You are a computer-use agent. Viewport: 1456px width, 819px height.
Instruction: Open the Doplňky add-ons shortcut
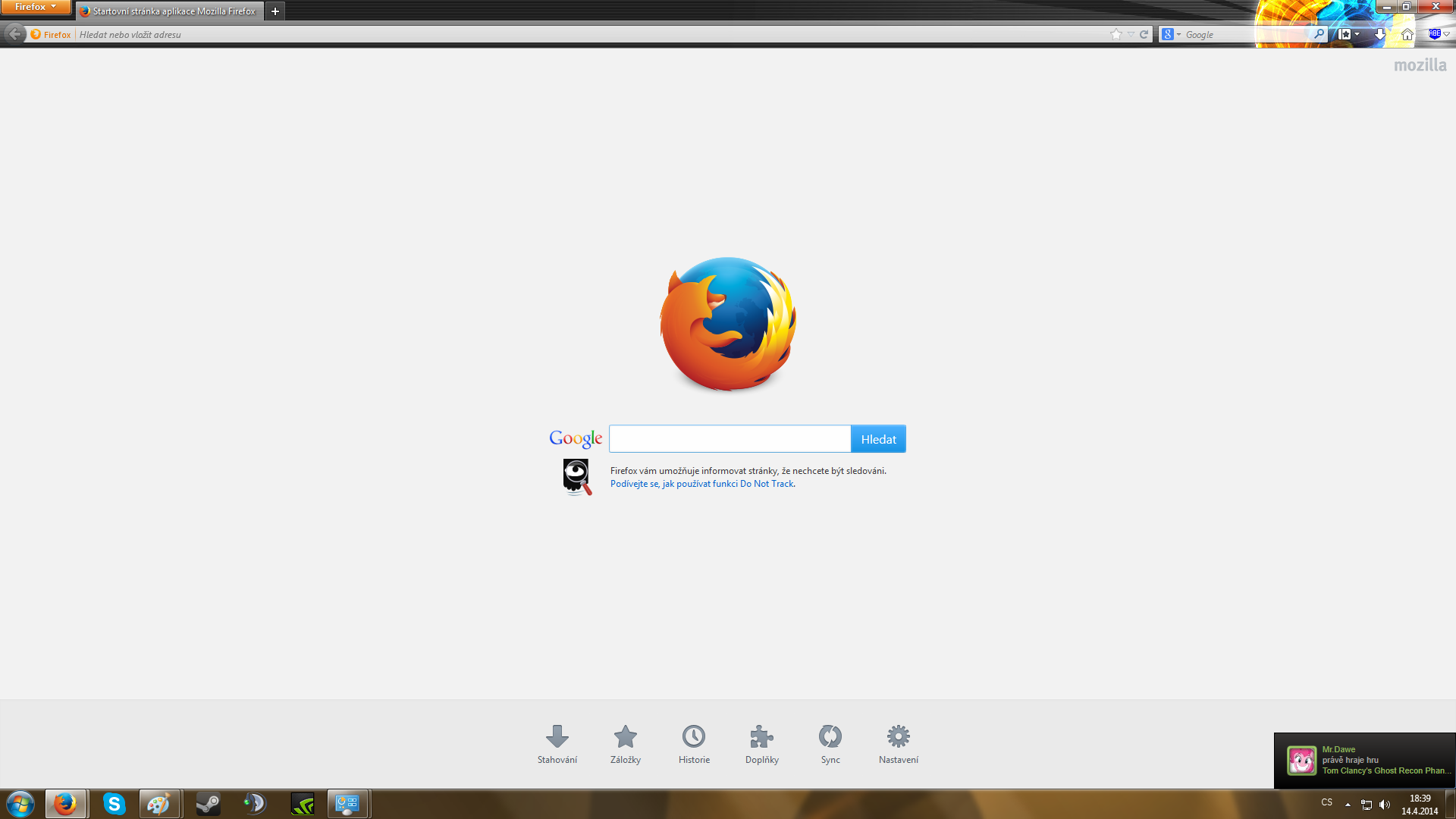[x=761, y=743]
